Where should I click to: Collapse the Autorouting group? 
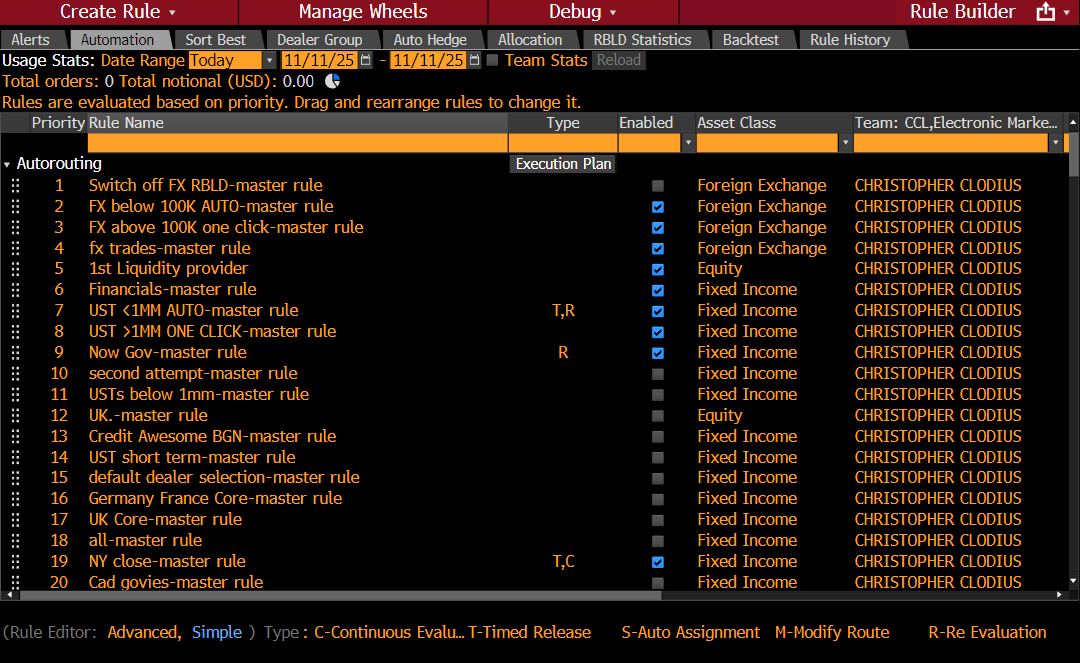[8, 164]
